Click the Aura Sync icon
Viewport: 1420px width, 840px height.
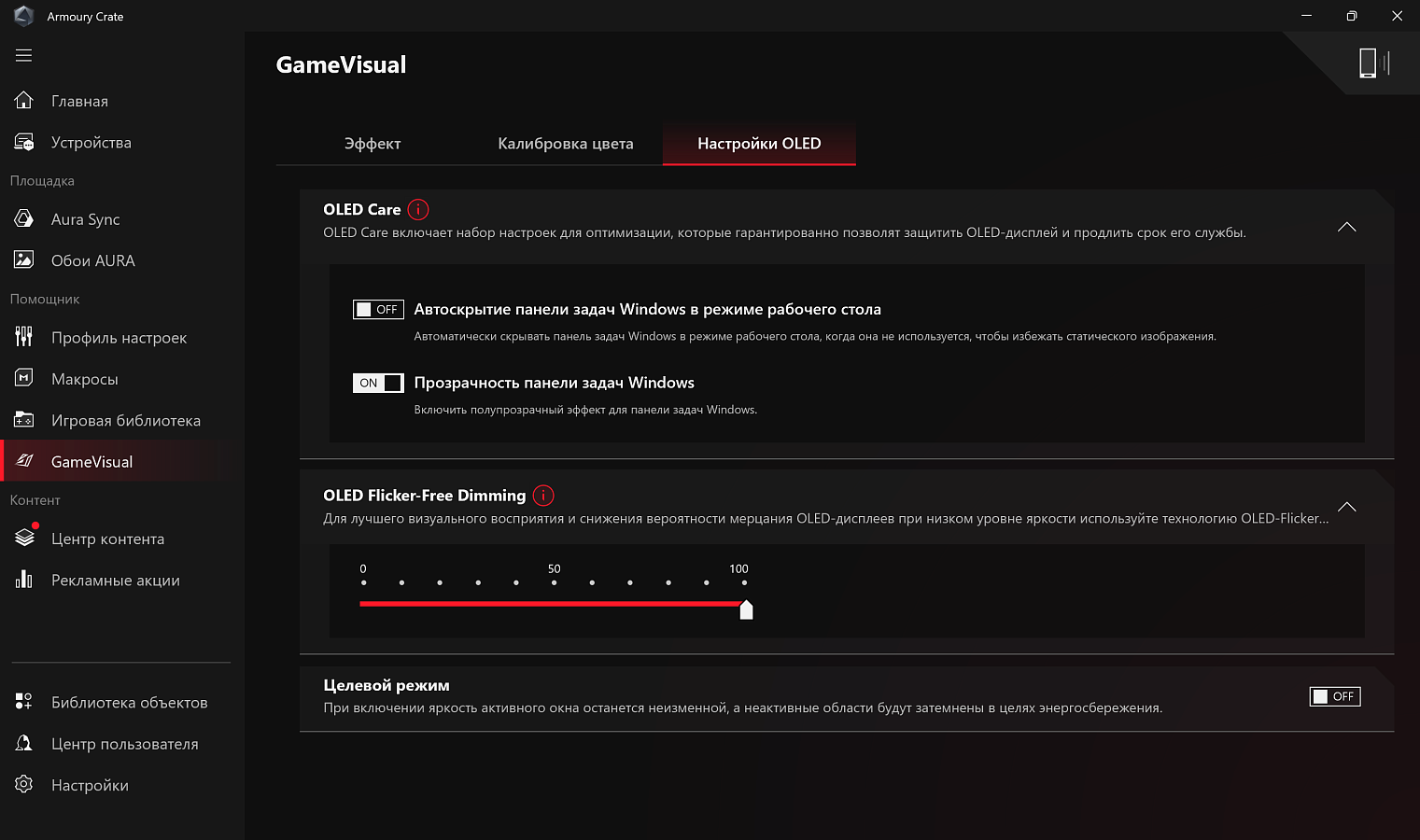click(24, 218)
